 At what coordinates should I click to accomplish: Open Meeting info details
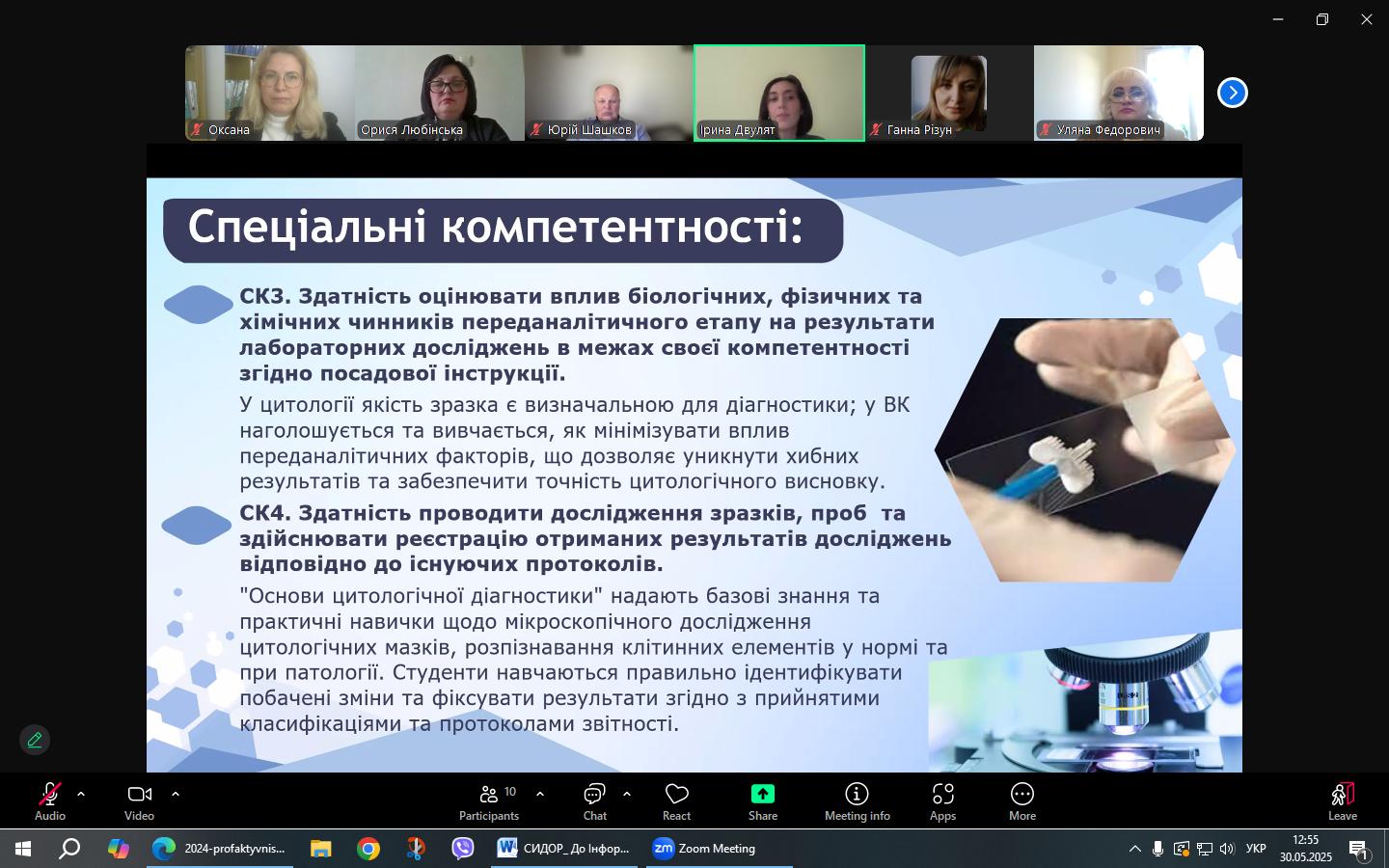857,801
